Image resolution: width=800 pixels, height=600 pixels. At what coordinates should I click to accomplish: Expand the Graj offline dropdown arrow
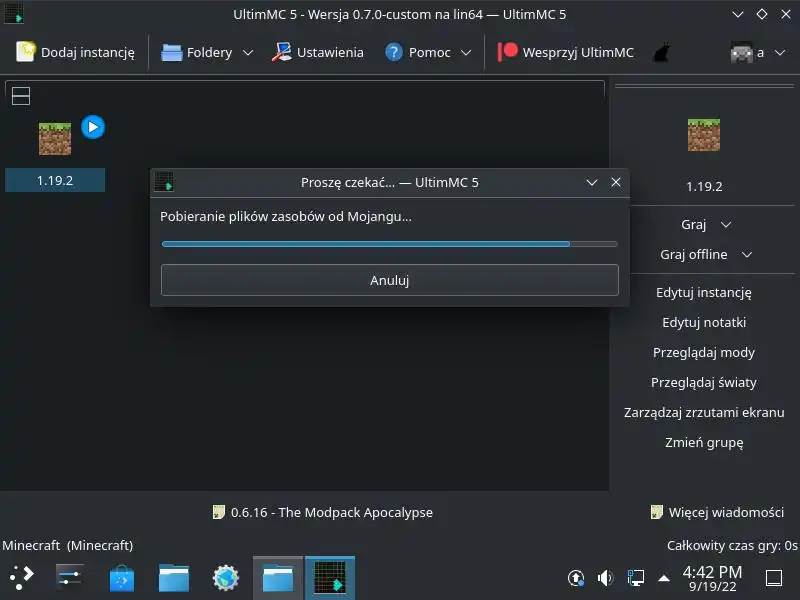pyautogui.click(x=747, y=254)
